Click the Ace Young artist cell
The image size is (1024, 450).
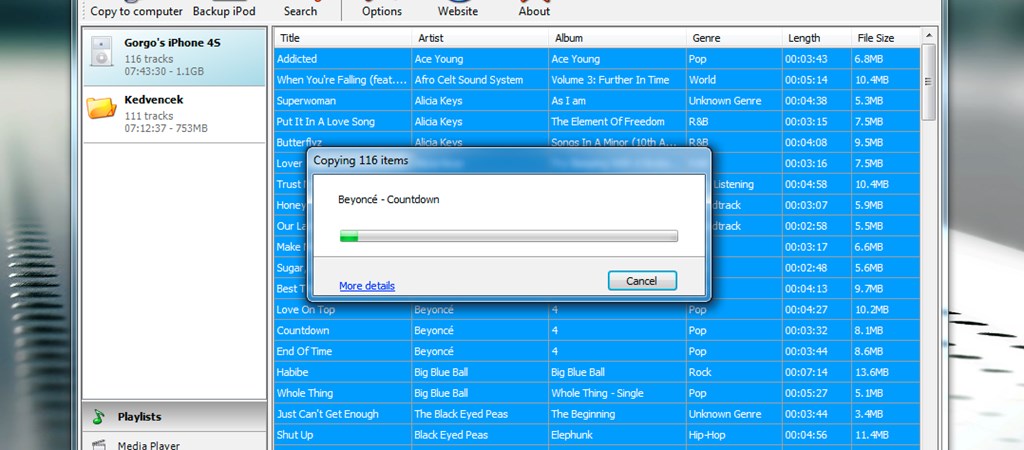[x=480, y=59]
